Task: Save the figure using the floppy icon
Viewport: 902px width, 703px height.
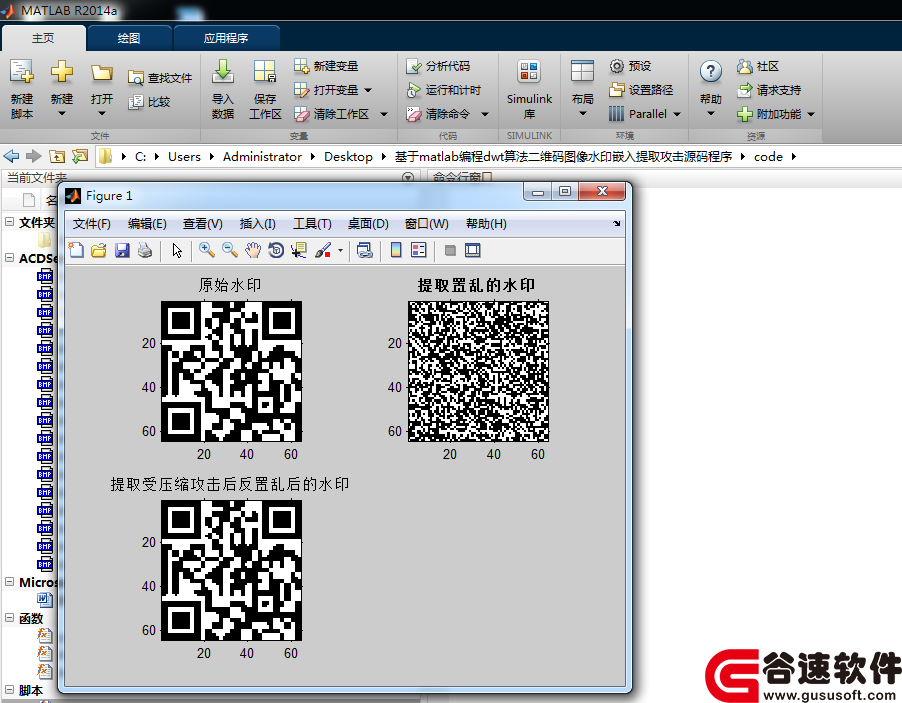Action: pos(122,250)
